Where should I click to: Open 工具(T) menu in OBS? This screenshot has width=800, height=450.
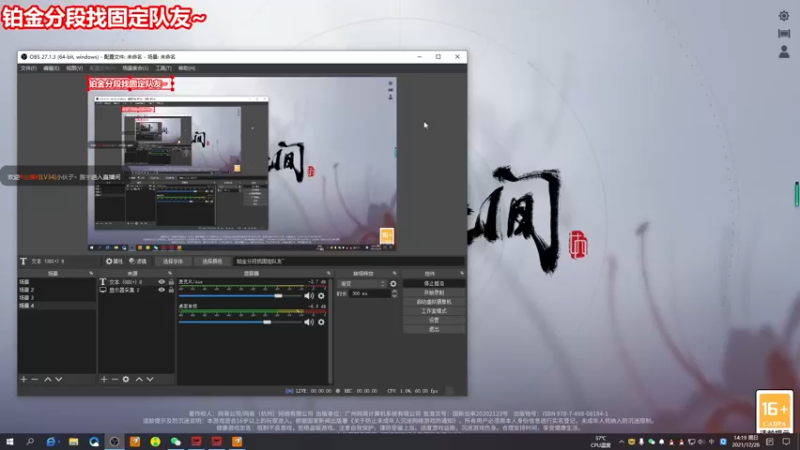coord(163,68)
